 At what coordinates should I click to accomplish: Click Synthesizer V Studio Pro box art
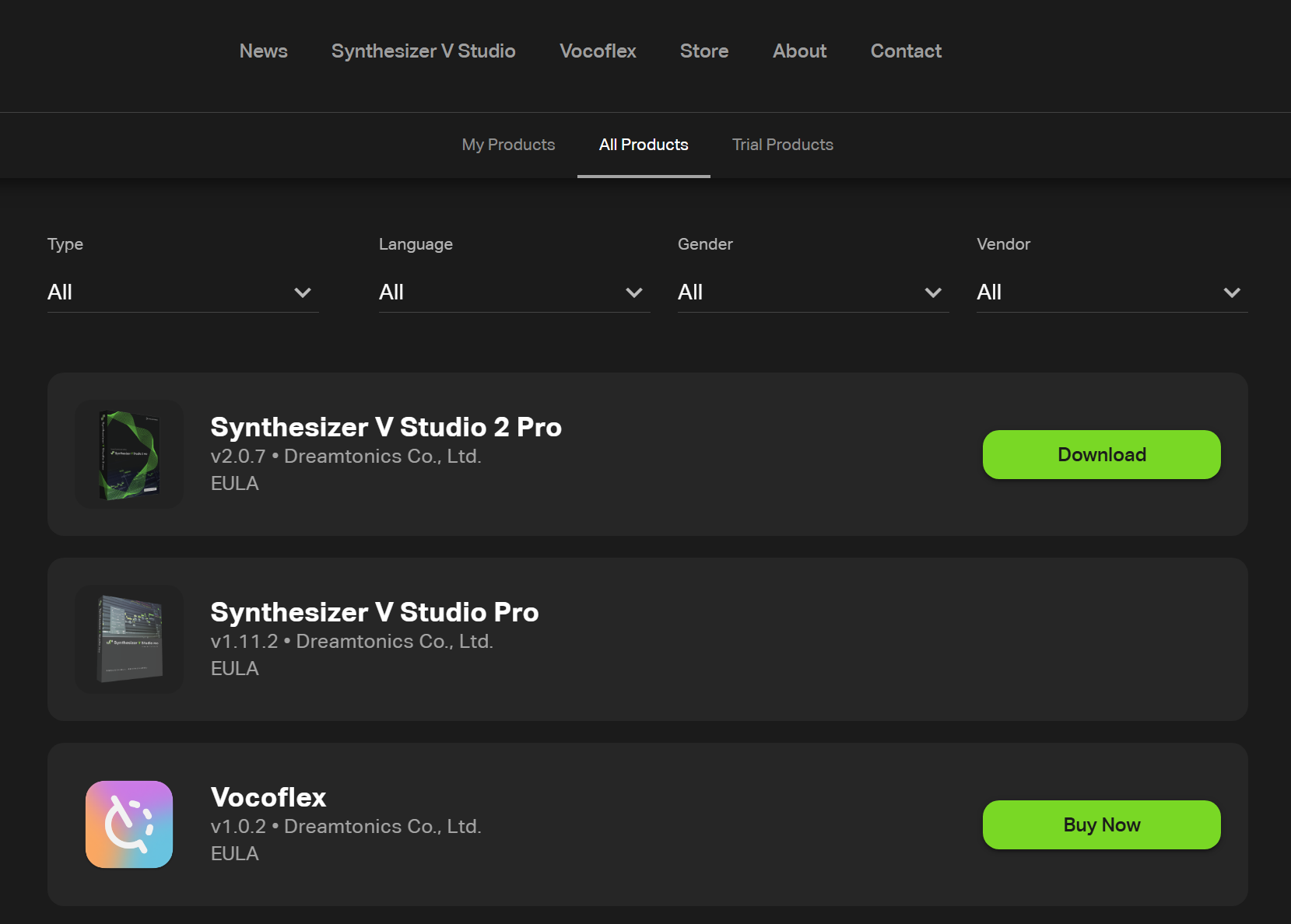pyautogui.click(x=129, y=639)
